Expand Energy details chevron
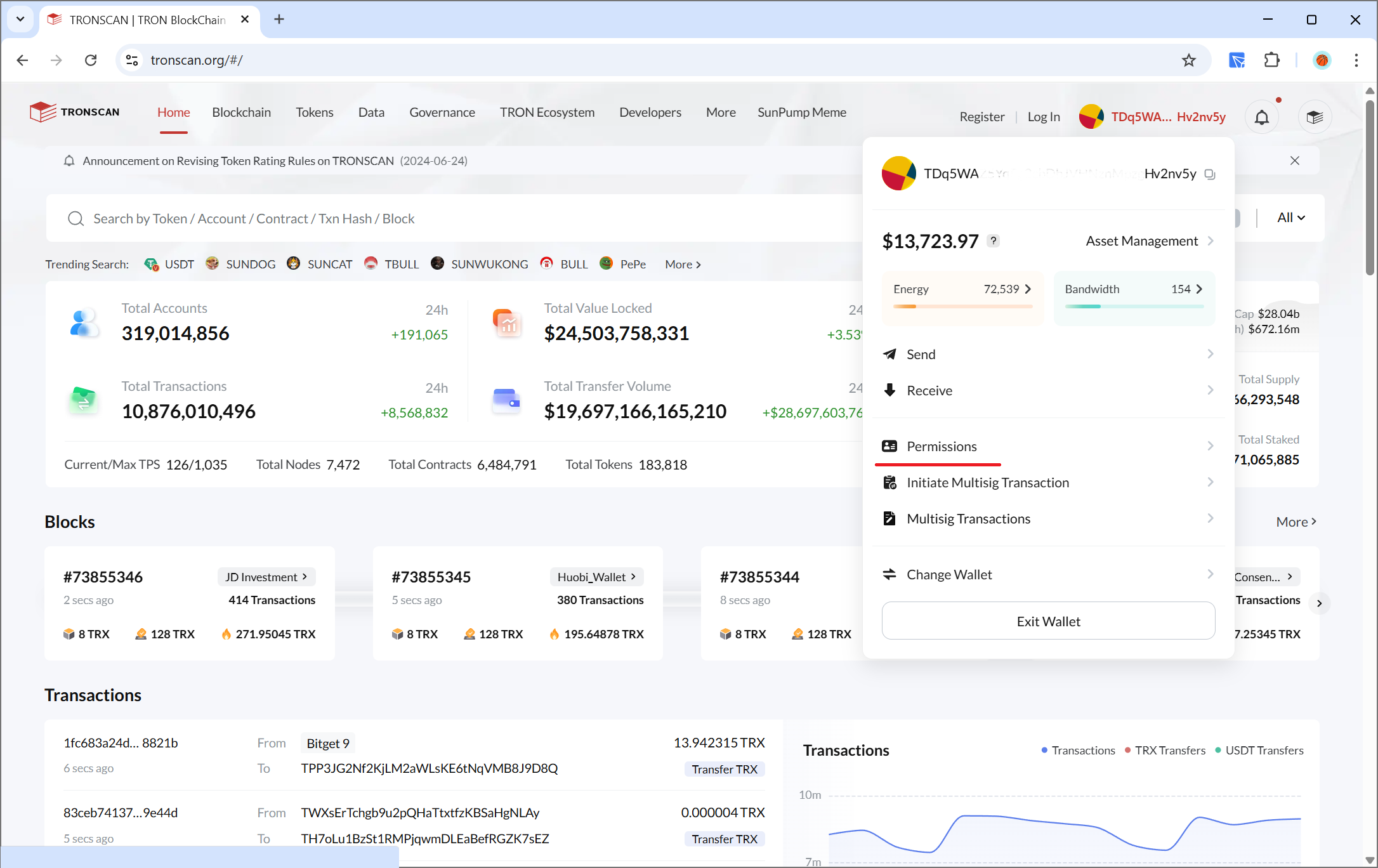Screen dimensions: 1378x868 pyautogui.click(x=1028, y=289)
